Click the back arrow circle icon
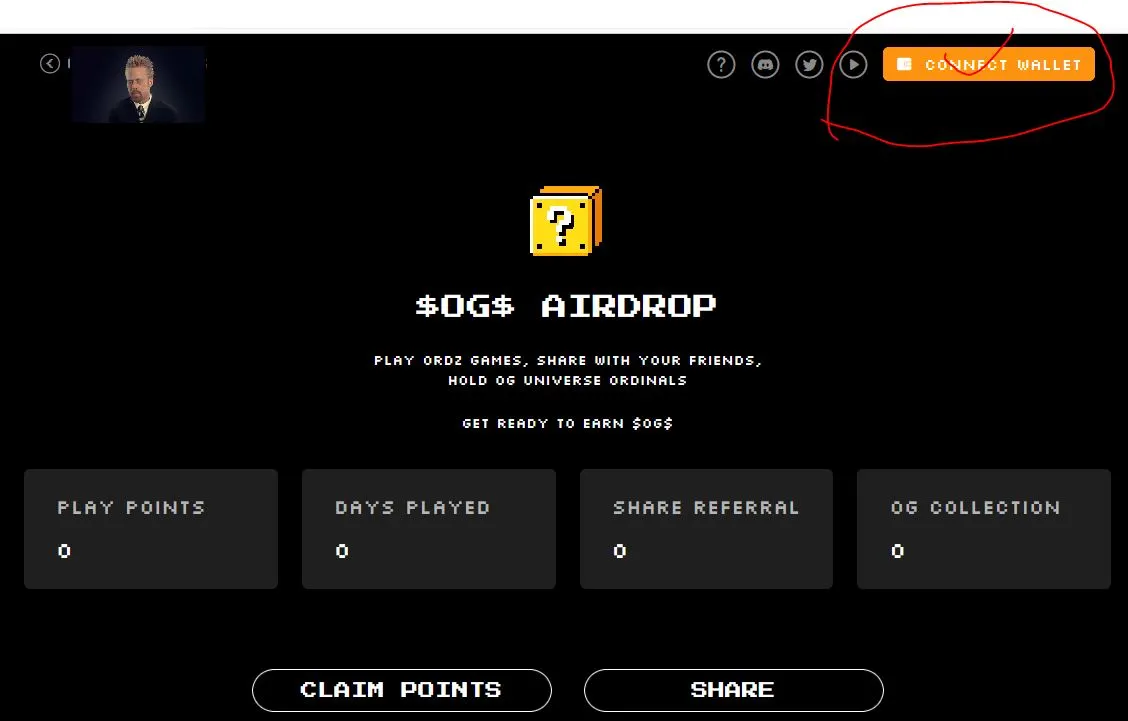 pos(50,63)
